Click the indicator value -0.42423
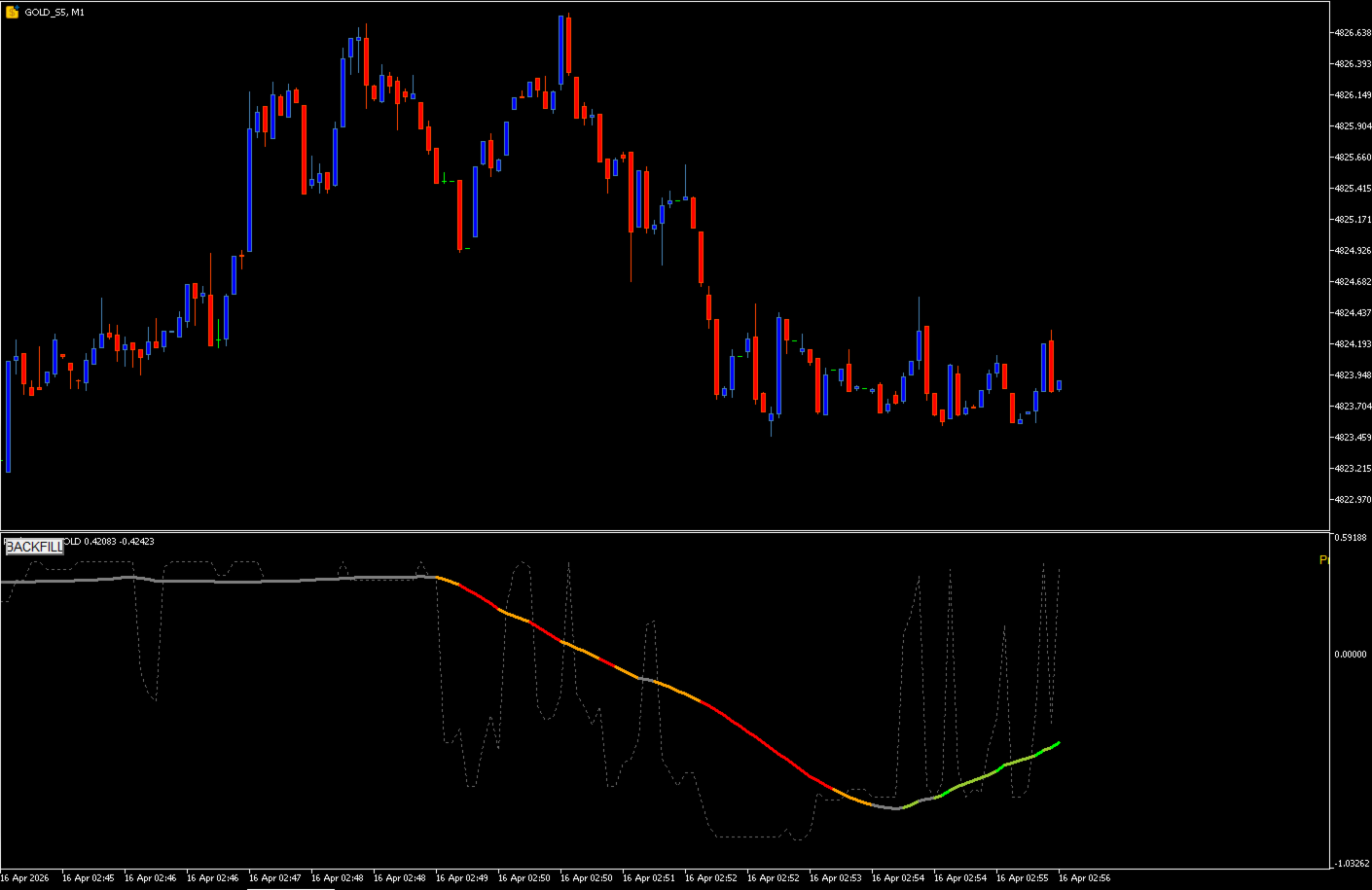1372x890 pixels. 136,542
